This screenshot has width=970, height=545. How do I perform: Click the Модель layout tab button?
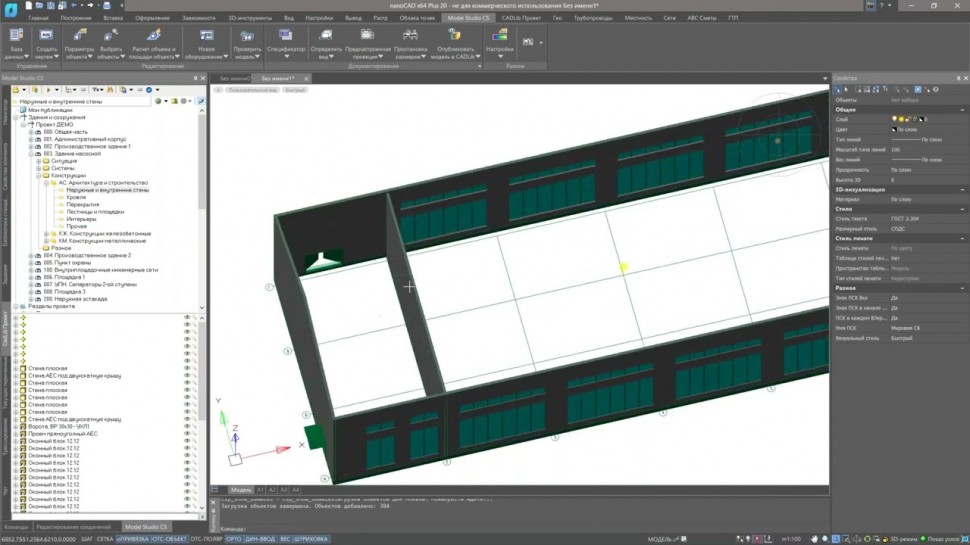241,490
